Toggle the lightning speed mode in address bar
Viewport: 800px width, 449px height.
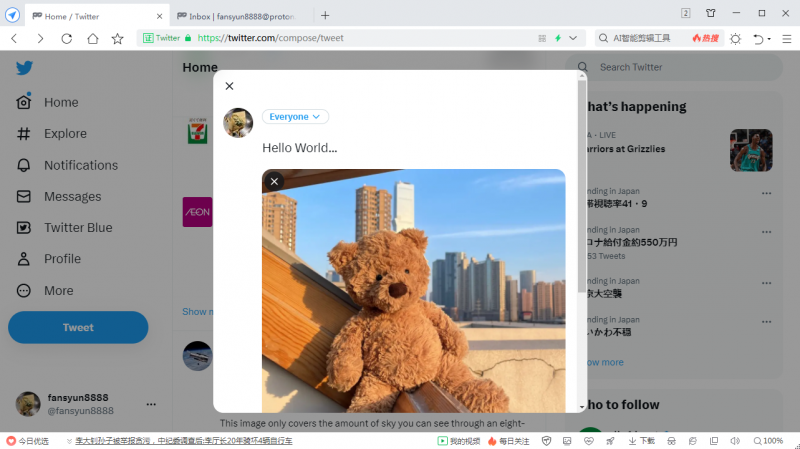tap(558, 38)
